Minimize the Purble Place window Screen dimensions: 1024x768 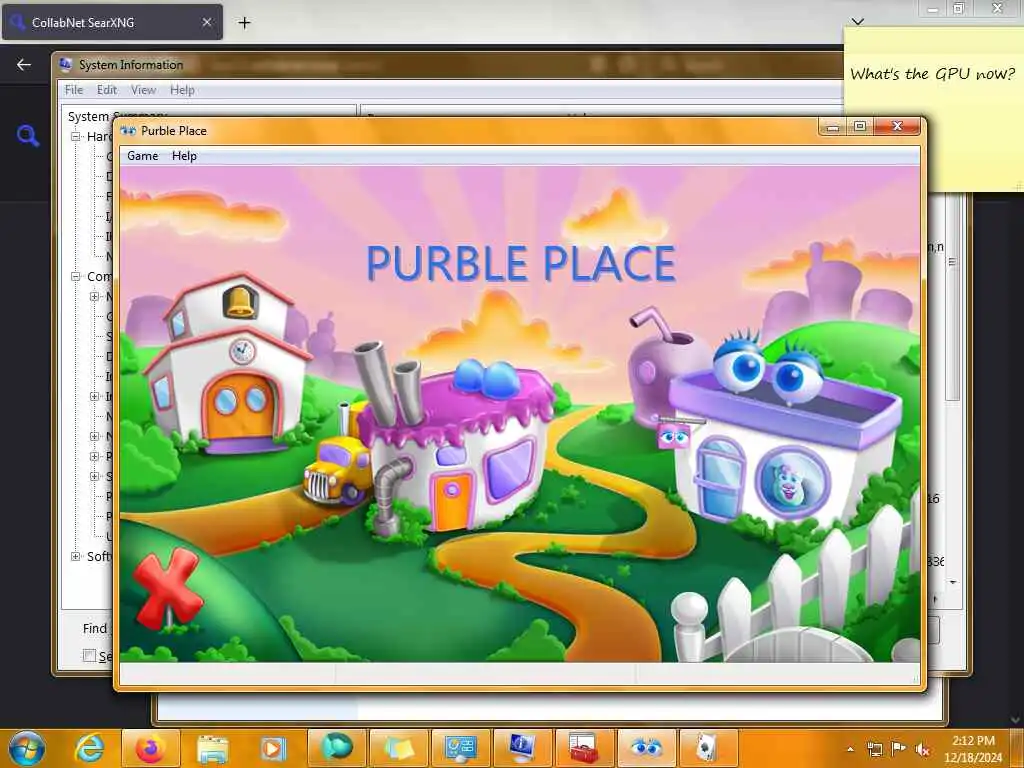(833, 127)
